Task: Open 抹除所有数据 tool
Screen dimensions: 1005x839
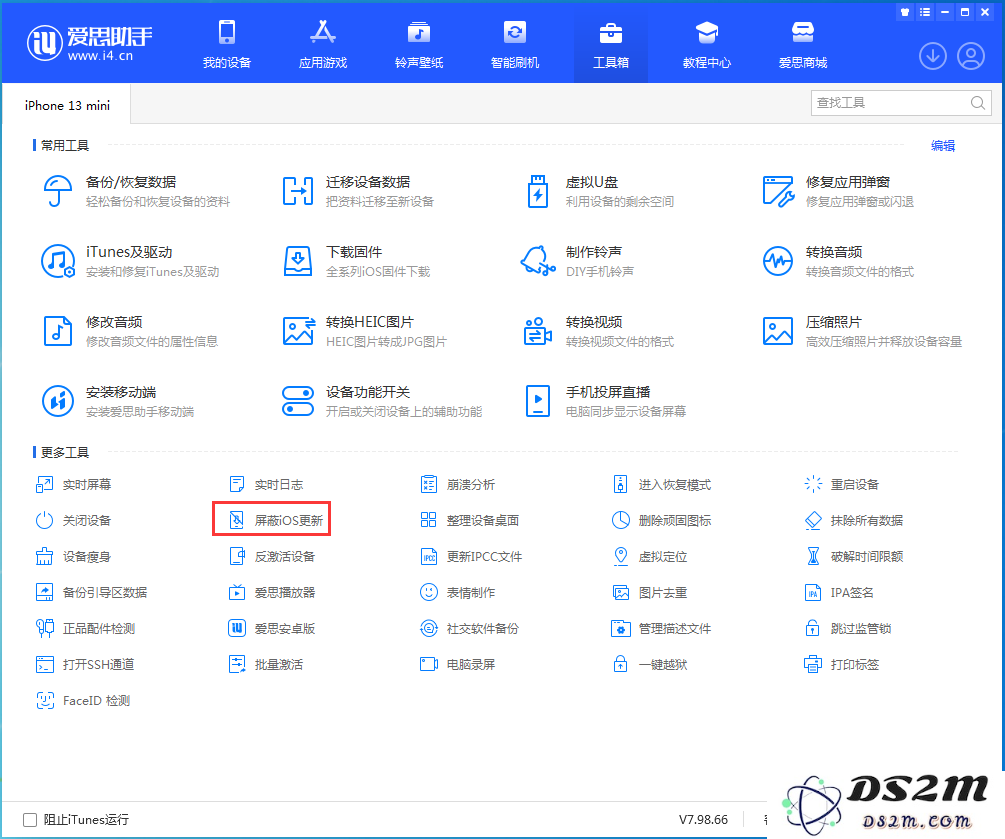Action: pyautogui.click(x=854, y=520)
